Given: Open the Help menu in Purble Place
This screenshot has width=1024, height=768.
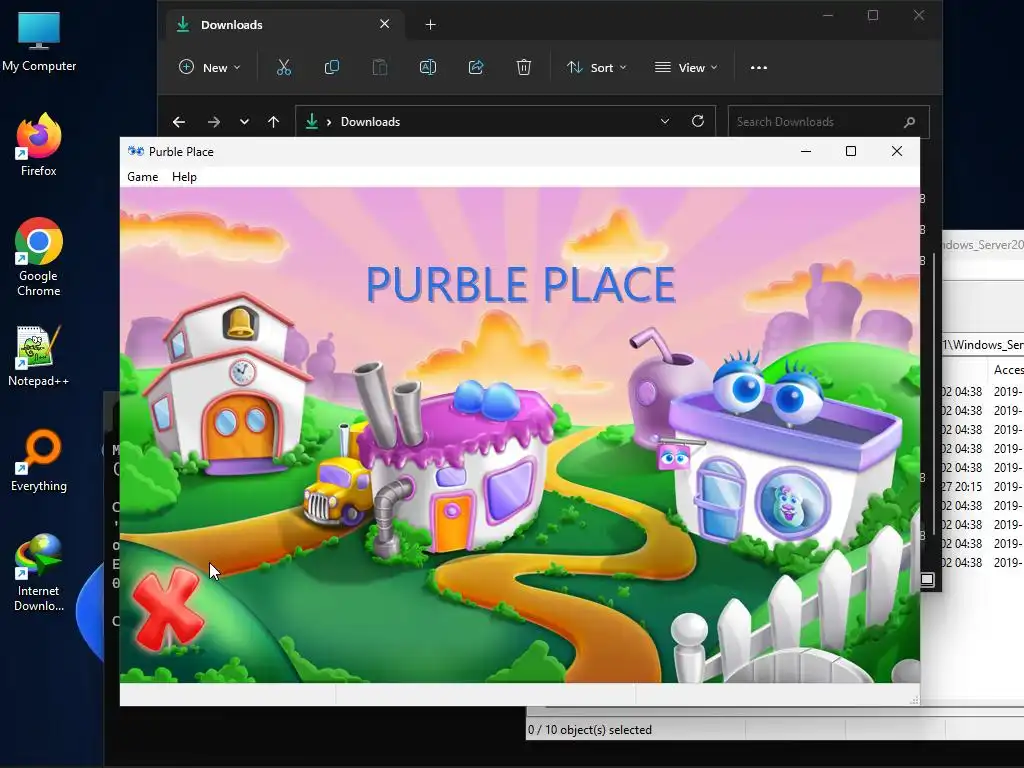Looking at the screenshot, I should [184, 177].
